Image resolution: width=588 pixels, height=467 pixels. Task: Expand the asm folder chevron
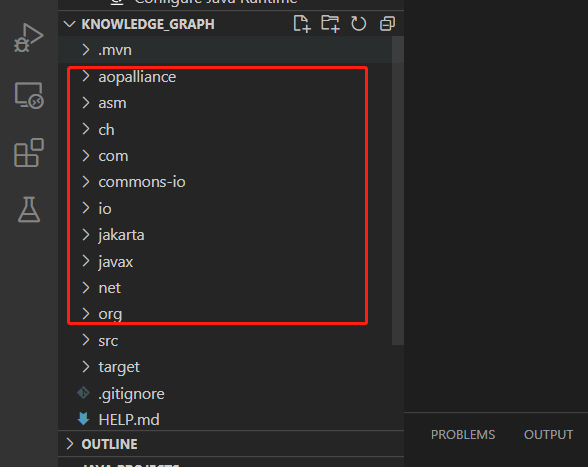pos(86,103)
